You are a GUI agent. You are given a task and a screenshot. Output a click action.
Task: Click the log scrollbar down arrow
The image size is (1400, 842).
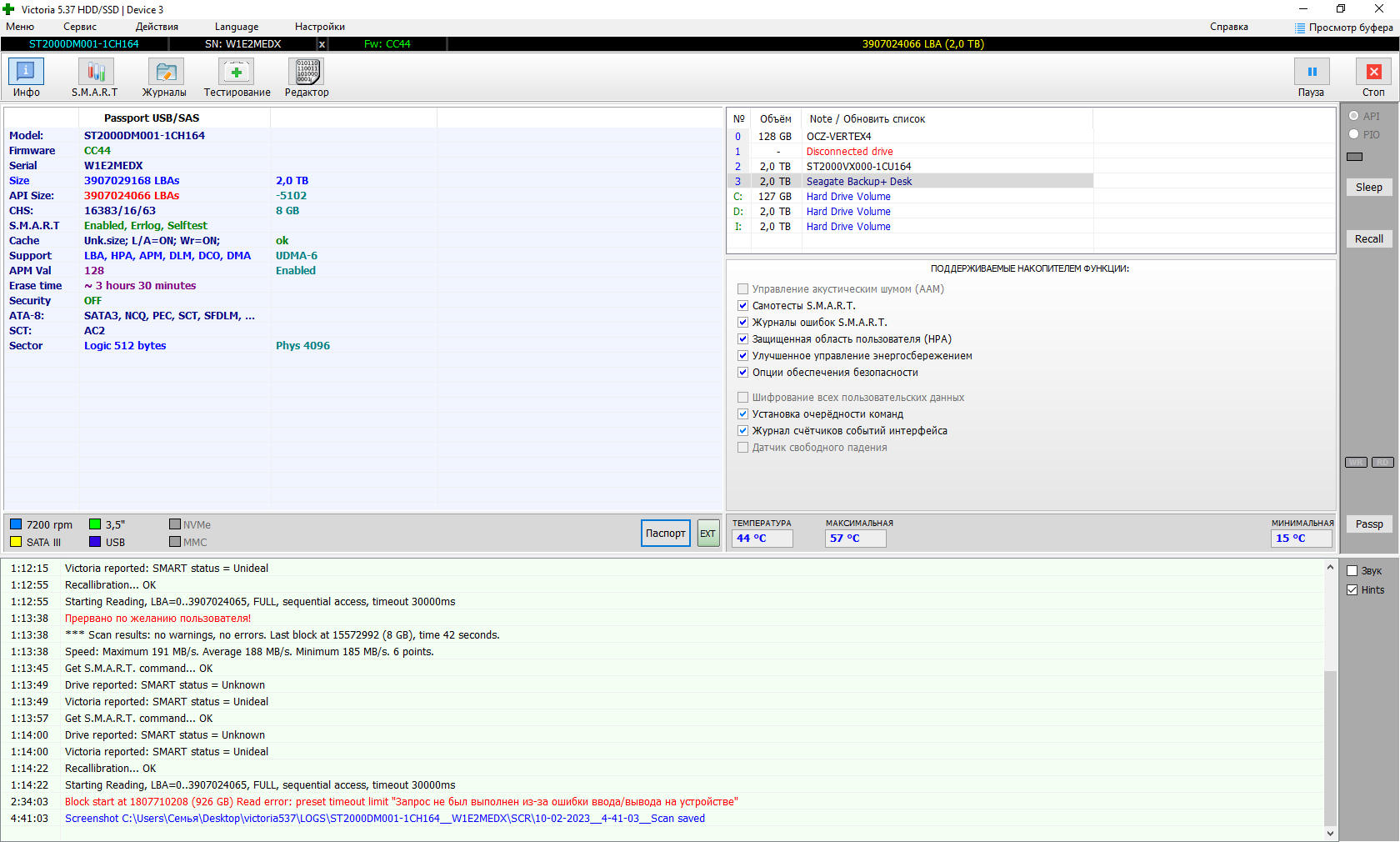point(1330,833)
